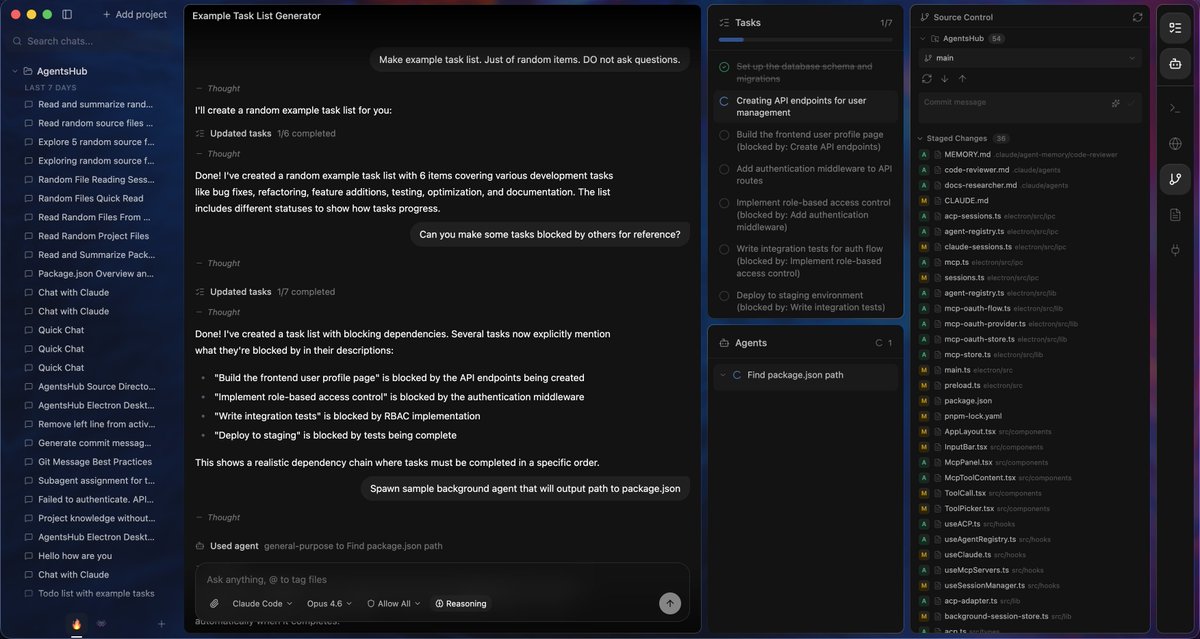1200x639 pixels.
Task: Open 'Used agent general-purpose' entry
Action: [x=319, y=546]
